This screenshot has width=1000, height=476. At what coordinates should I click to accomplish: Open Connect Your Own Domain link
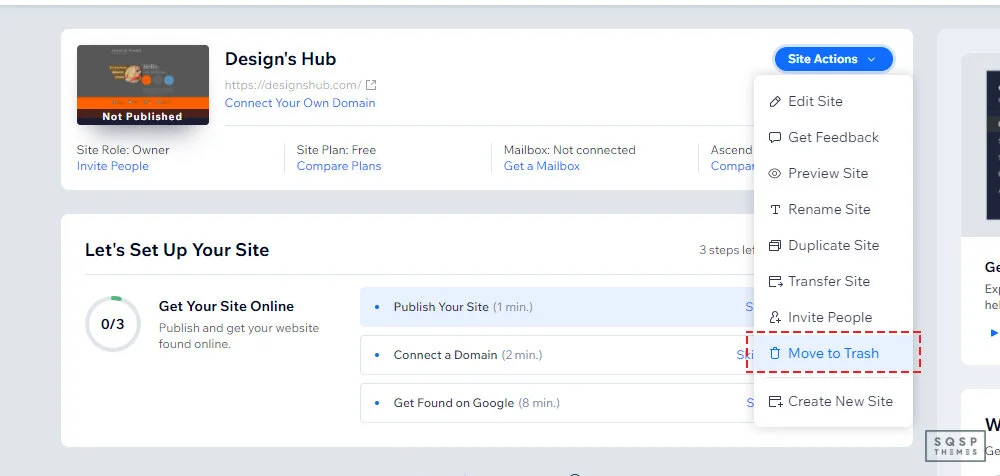[300, 103]
